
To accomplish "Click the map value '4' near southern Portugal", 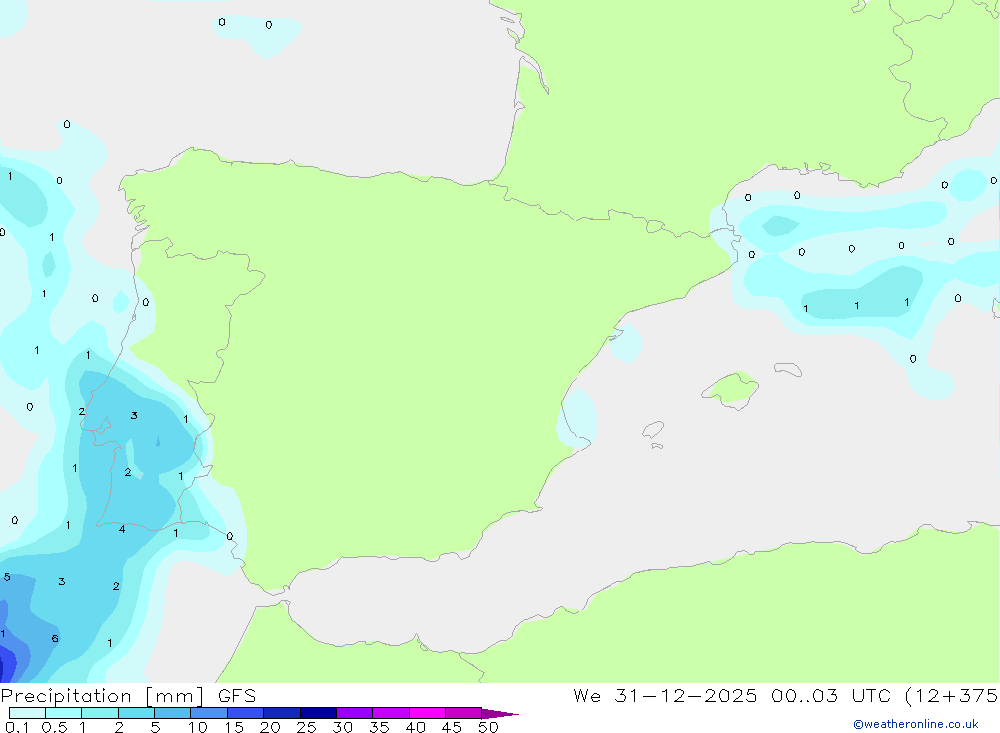I will coord(122,529).
